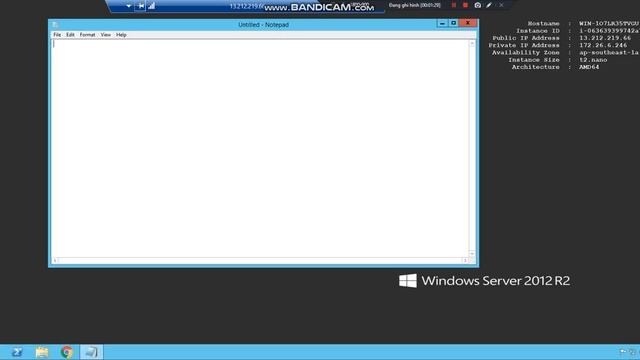Activate the Bandicam drawing pencil tool
The height and width of the screenshot is (360, 640).
pos(489,5)
